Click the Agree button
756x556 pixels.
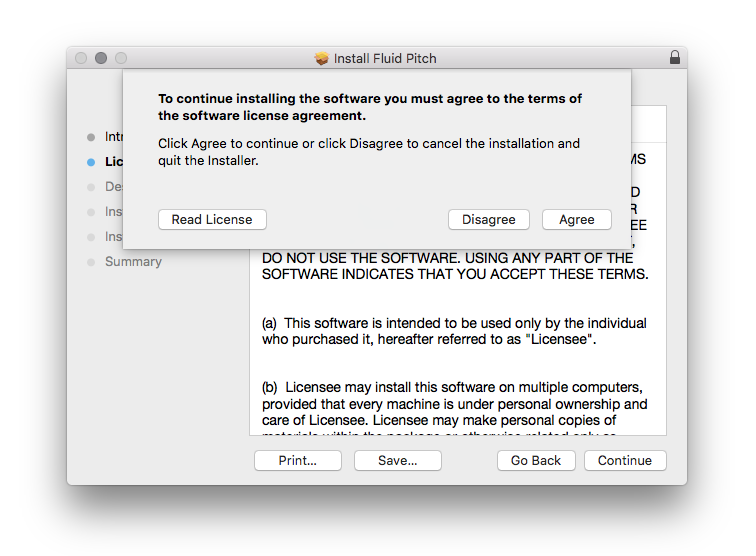pos(577,219)
